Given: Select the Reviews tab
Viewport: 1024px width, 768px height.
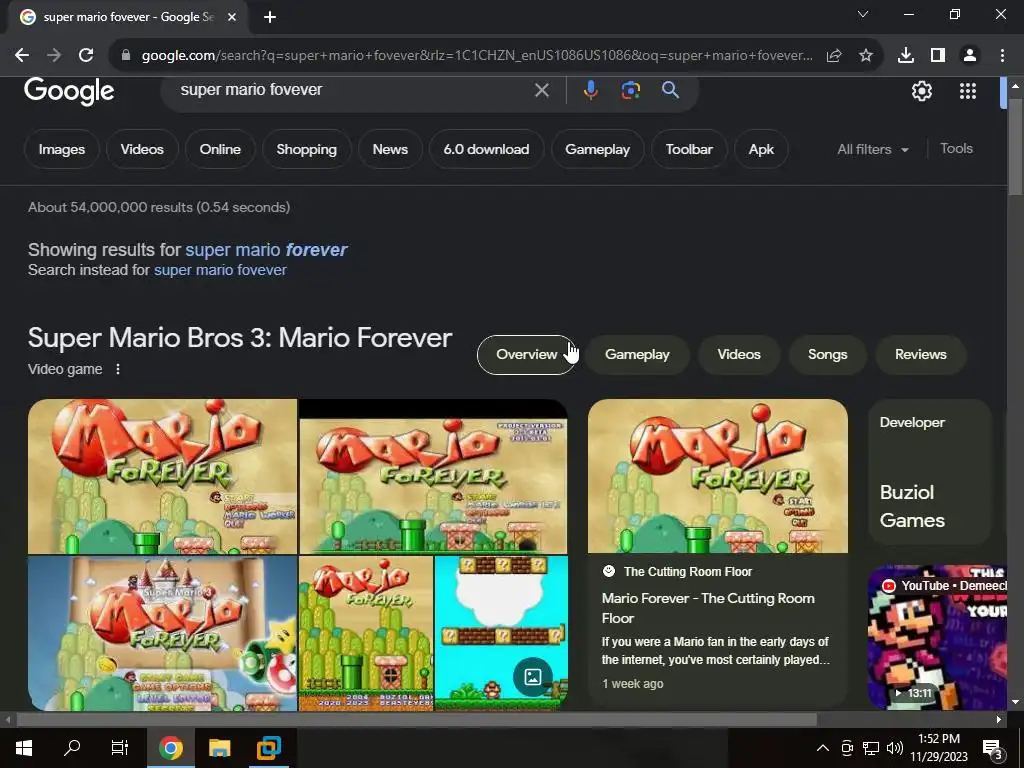Looking at the screenshot, I should (x=920, y=354).
